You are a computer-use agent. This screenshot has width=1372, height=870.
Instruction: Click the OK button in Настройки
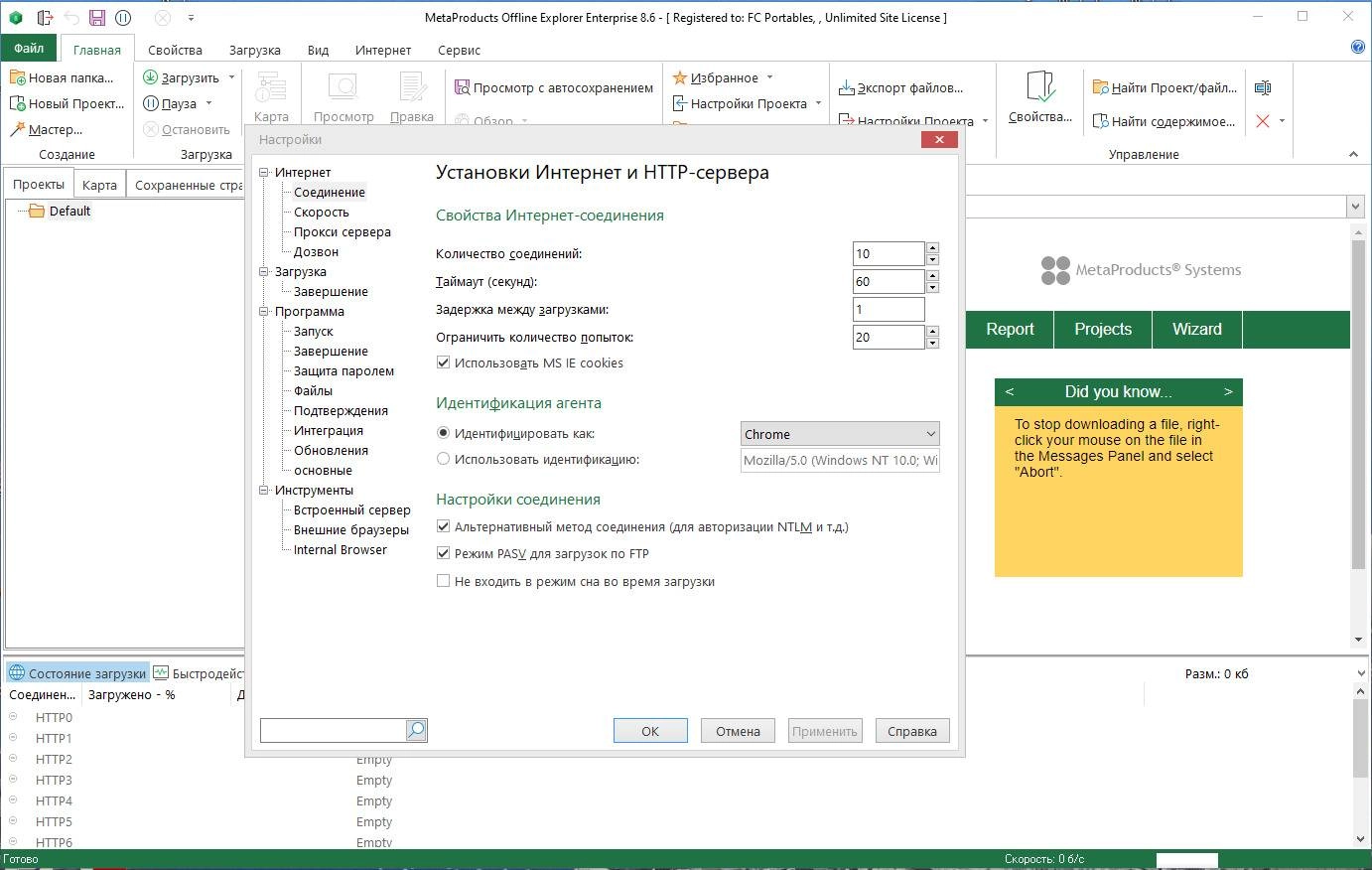(x=650, y=731)
